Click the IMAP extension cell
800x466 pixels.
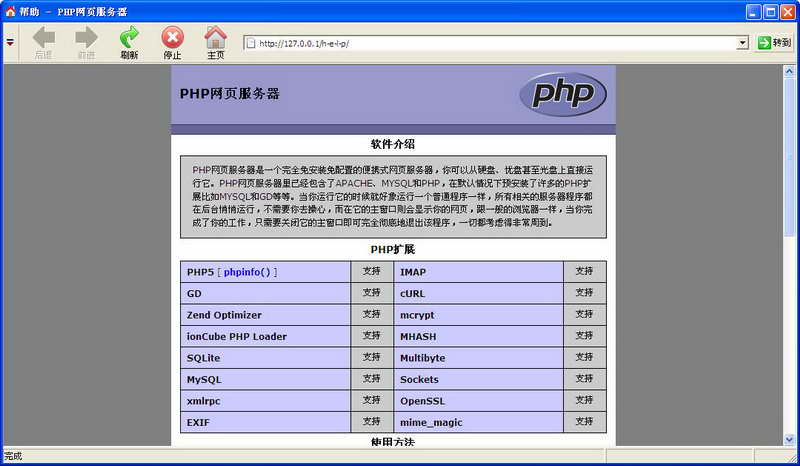(479, 272)
